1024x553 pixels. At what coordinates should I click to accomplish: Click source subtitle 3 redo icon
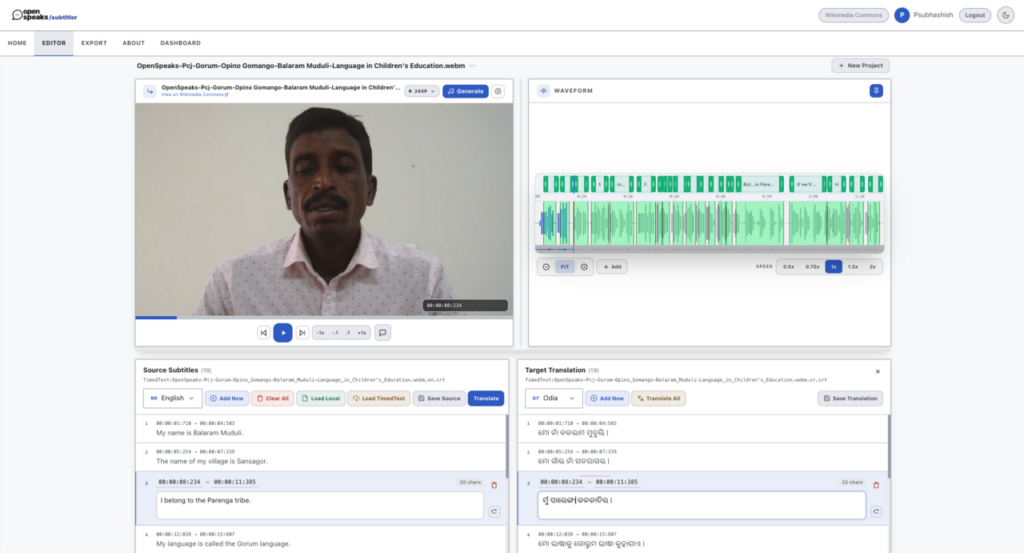(494, 512)
